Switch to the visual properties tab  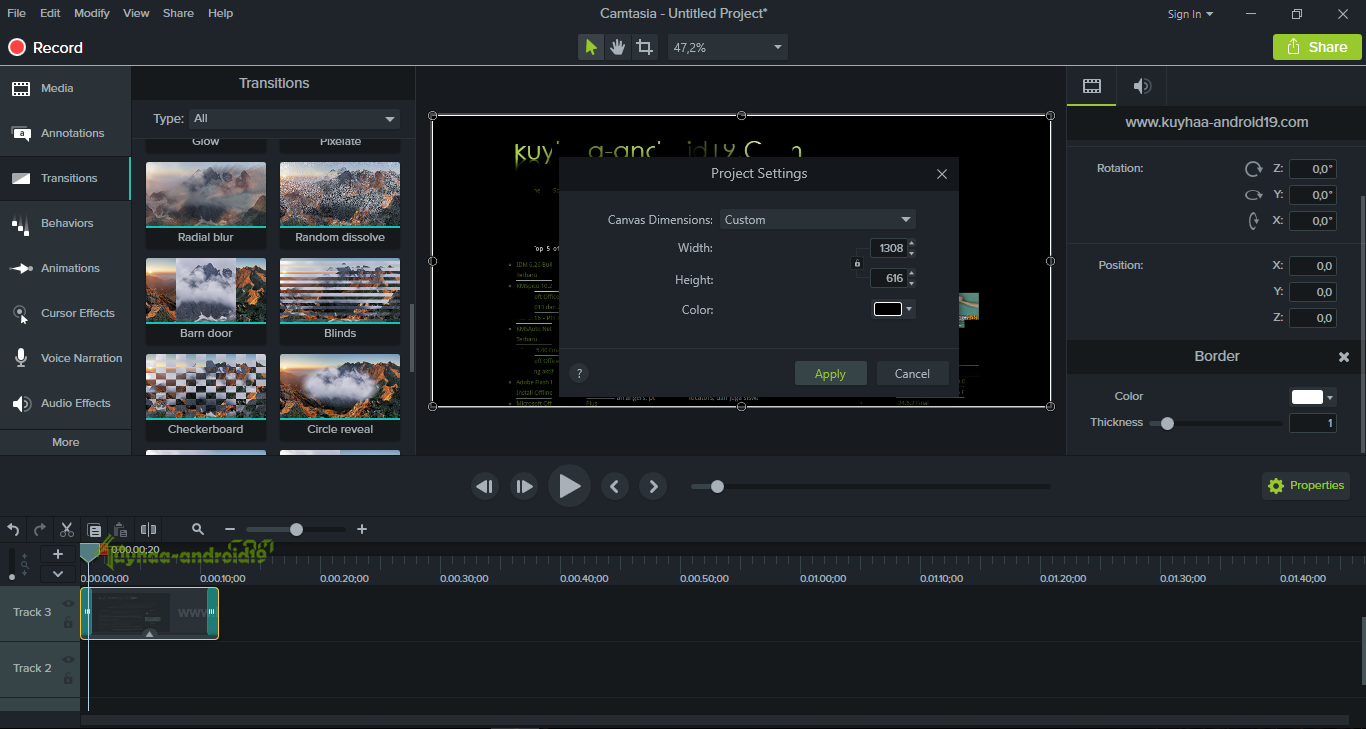pyautogui.click(x=1092, y=86)
